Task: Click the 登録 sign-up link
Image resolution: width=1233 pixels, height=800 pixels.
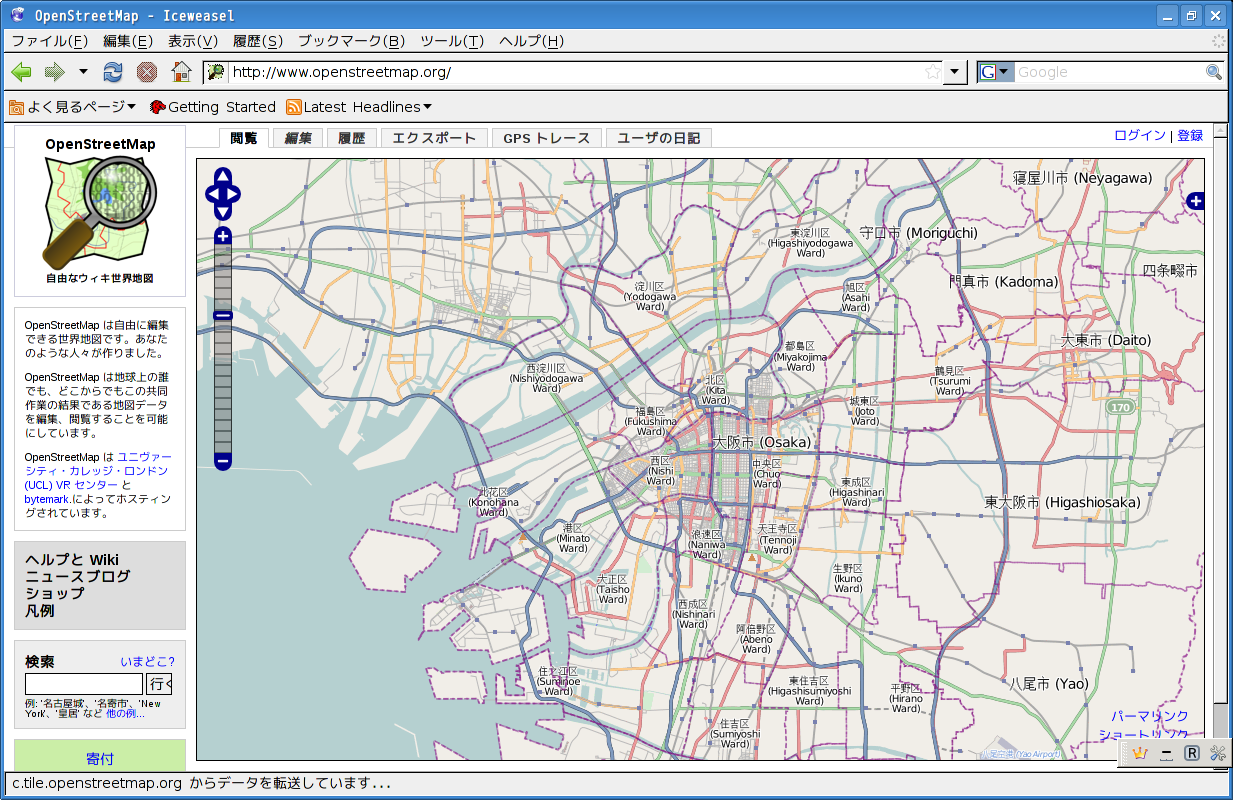Action: tap(1190, 136)
